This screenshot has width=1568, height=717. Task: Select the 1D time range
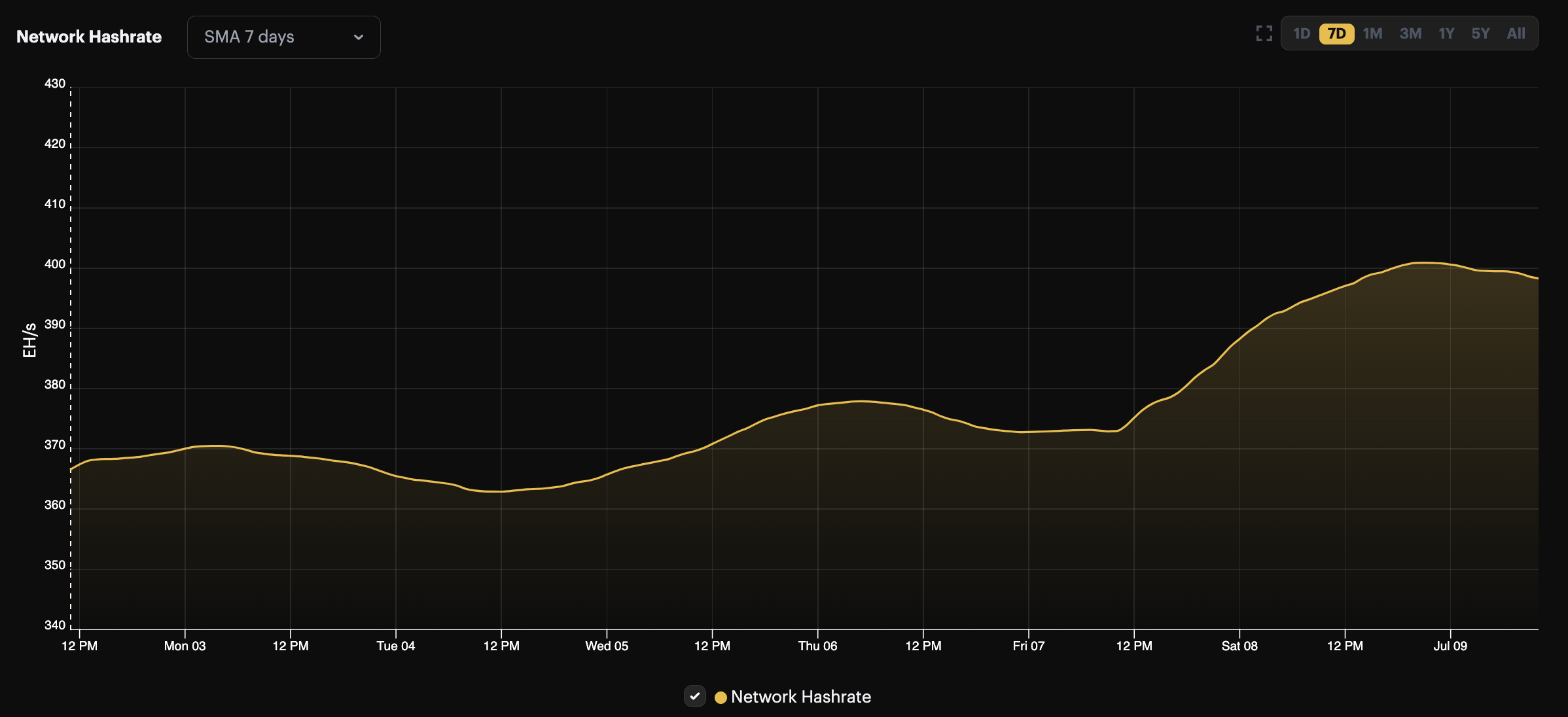tap(1302, 33)
